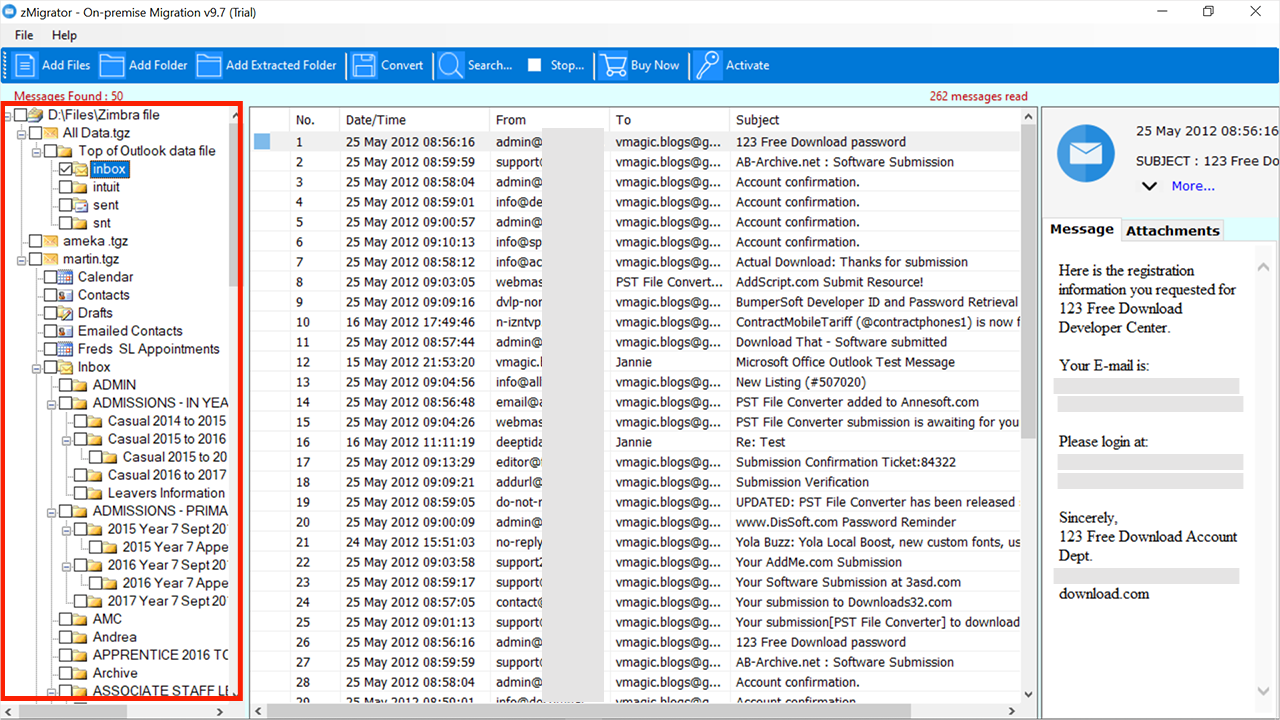
Task: Select the Microsoft Office Outlook Test Message row
Action: [635, 362]
